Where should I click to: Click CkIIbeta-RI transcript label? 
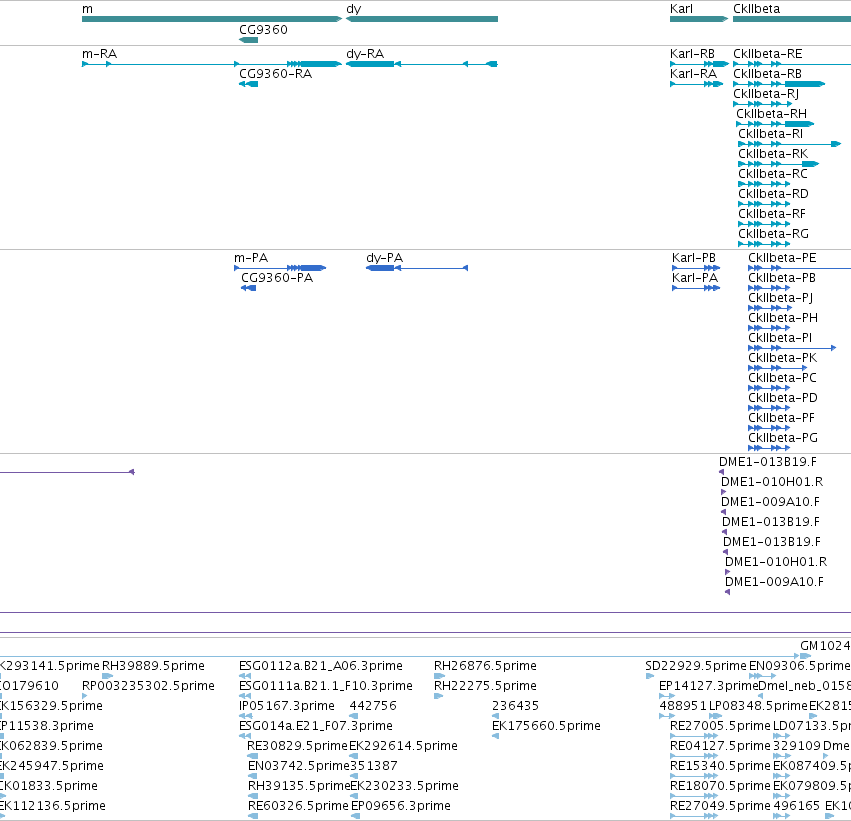click(x=770, y=134)
